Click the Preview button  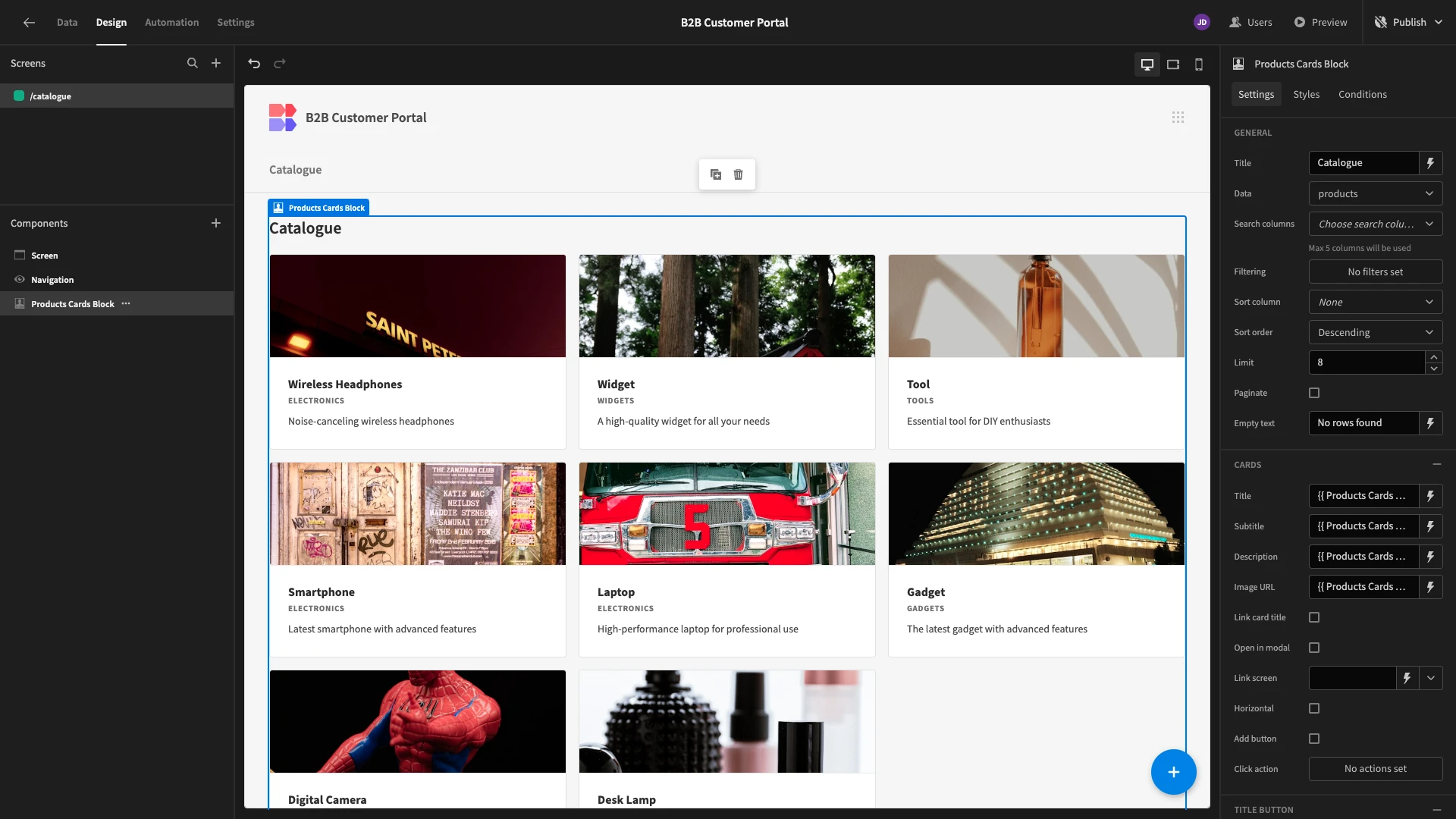point(1320,23)
